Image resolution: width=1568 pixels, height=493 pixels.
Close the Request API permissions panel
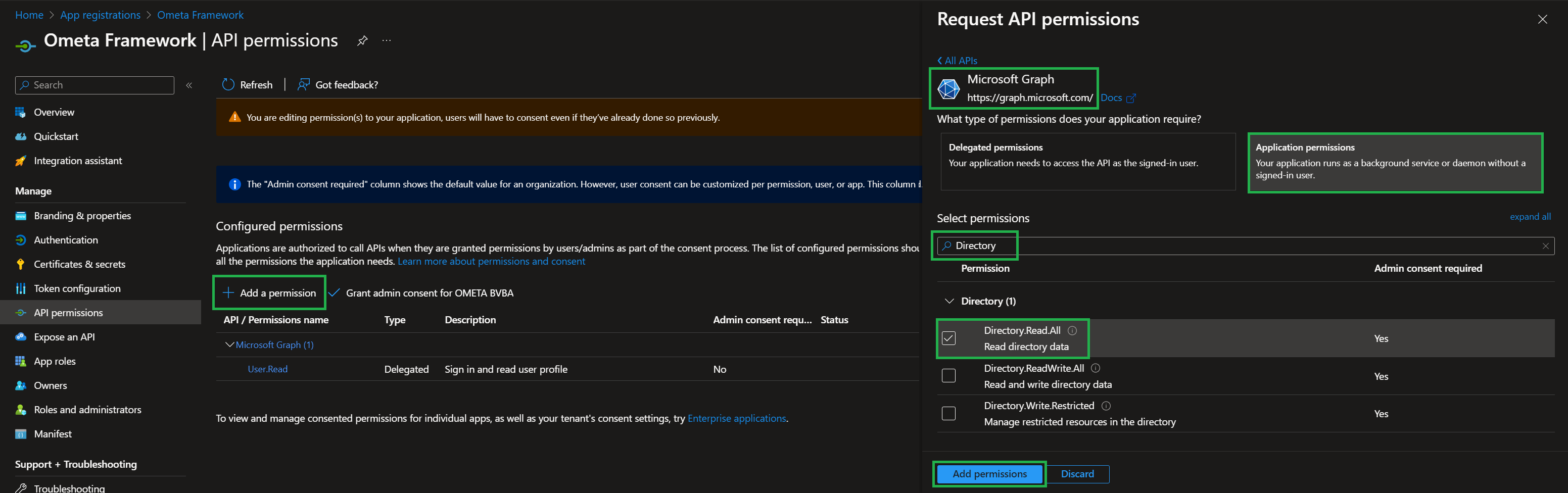click(1542, 20)
